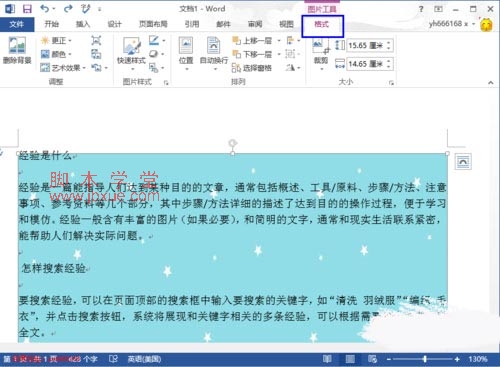
Task: Open the 自动换行 (Wrap Text) menu
Action: point(214,53)
